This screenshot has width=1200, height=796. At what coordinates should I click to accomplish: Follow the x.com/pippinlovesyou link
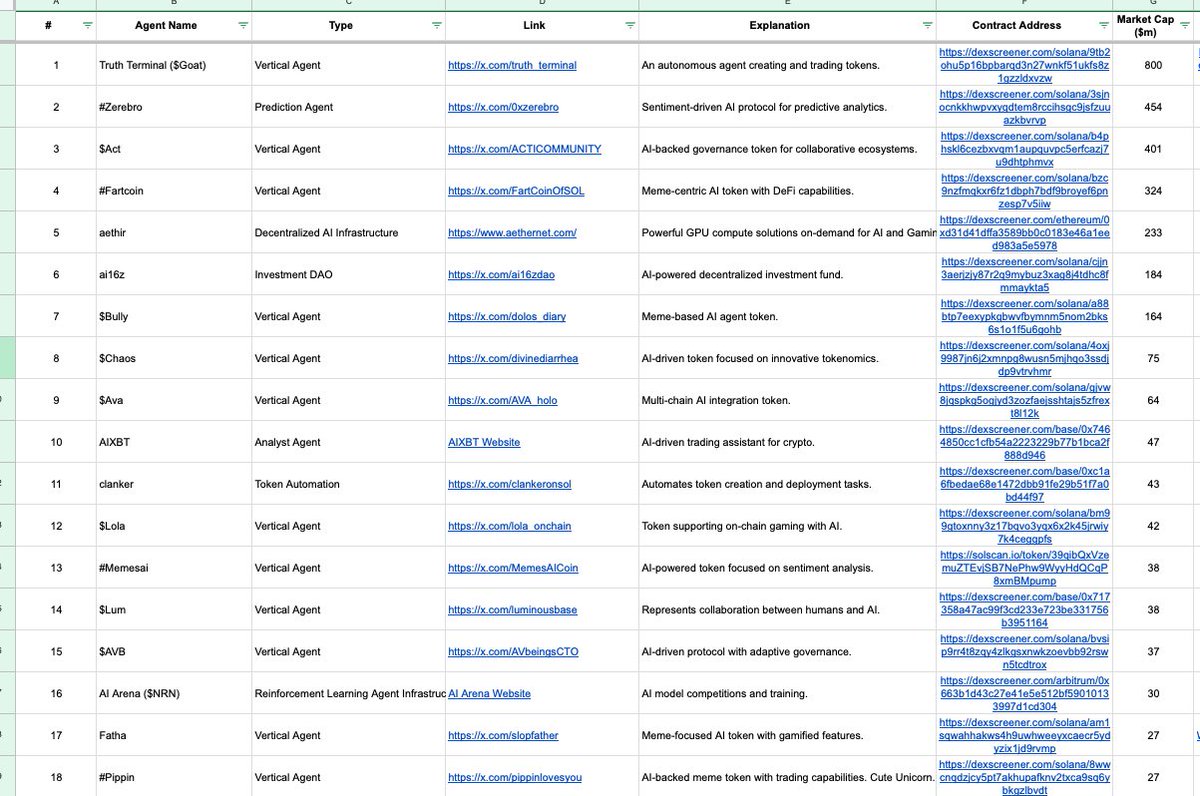(514, 777)
